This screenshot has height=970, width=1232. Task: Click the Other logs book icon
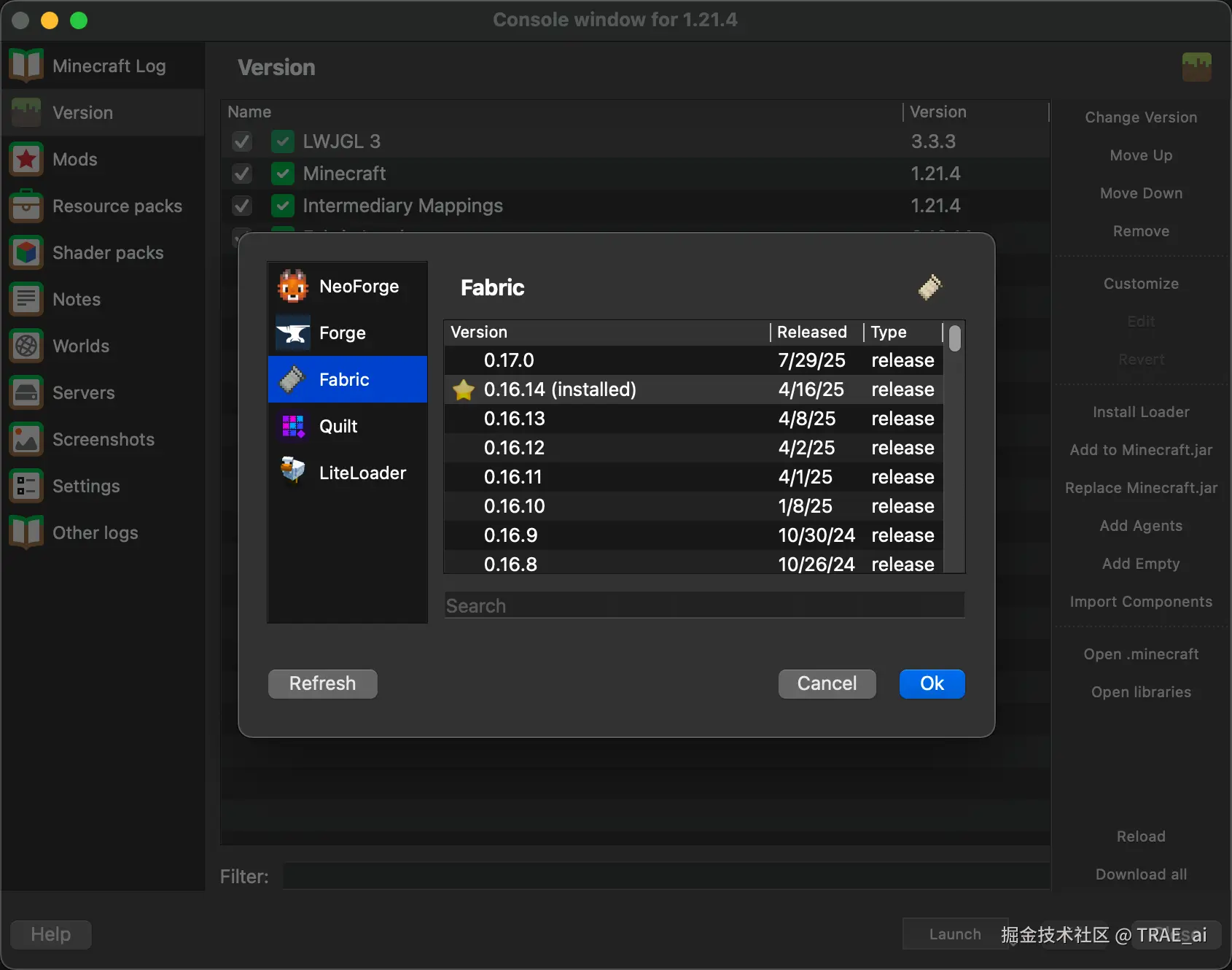[x=26, y=532]
